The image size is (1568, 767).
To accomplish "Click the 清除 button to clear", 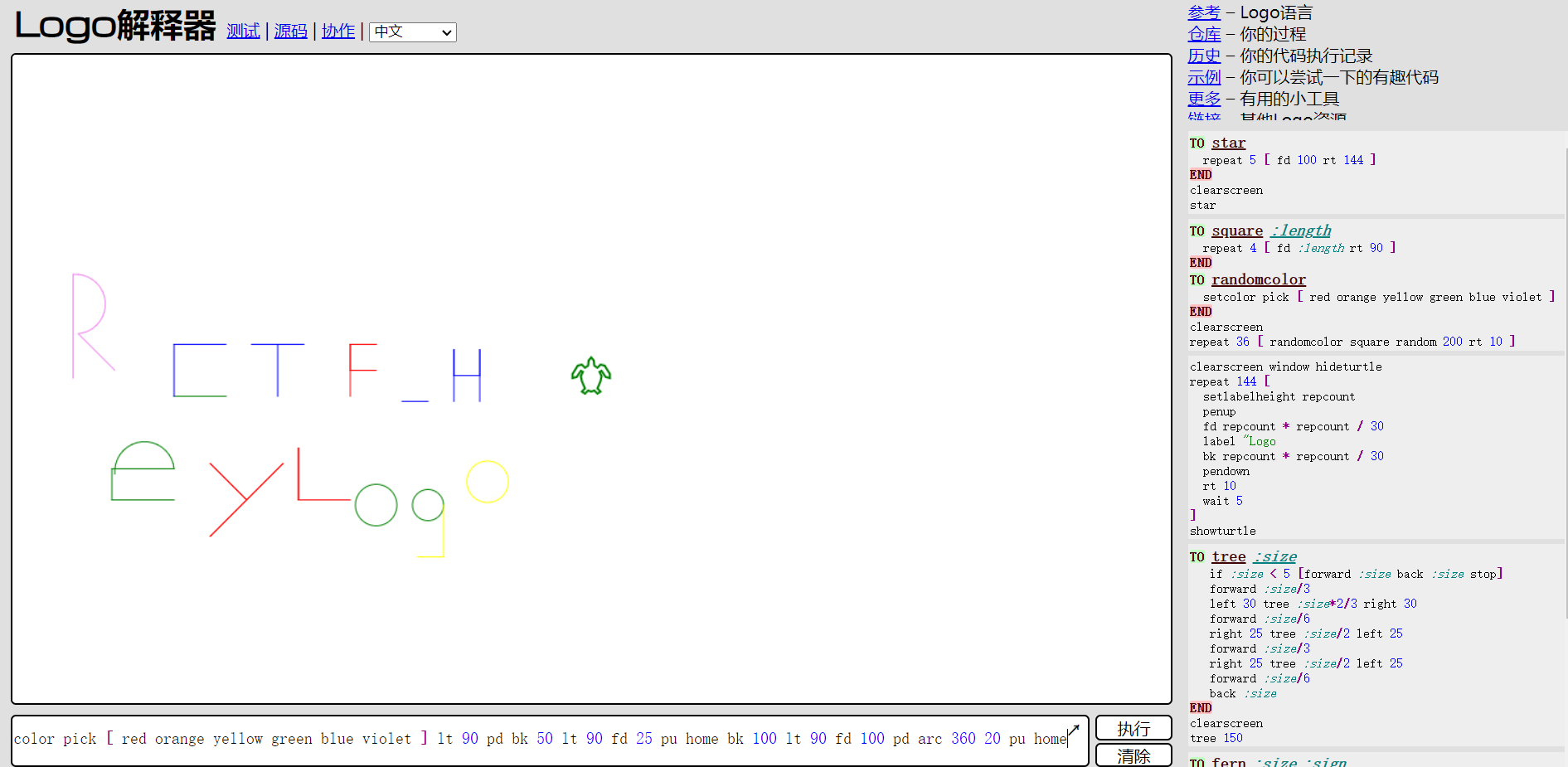I will pos(1133,755).
